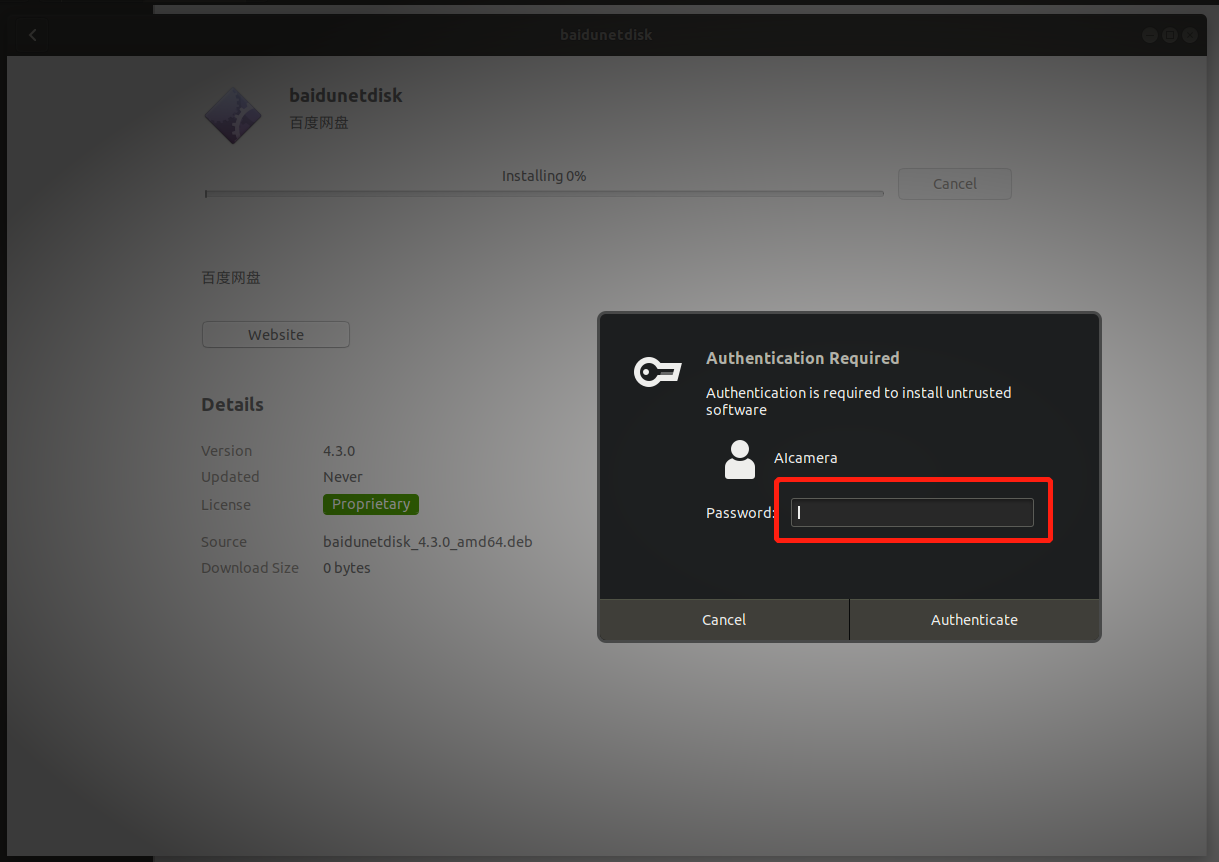Screen dimensions: 1219x862
Task: Maximize the baidunetdisk window
Action: [1170, 35]
